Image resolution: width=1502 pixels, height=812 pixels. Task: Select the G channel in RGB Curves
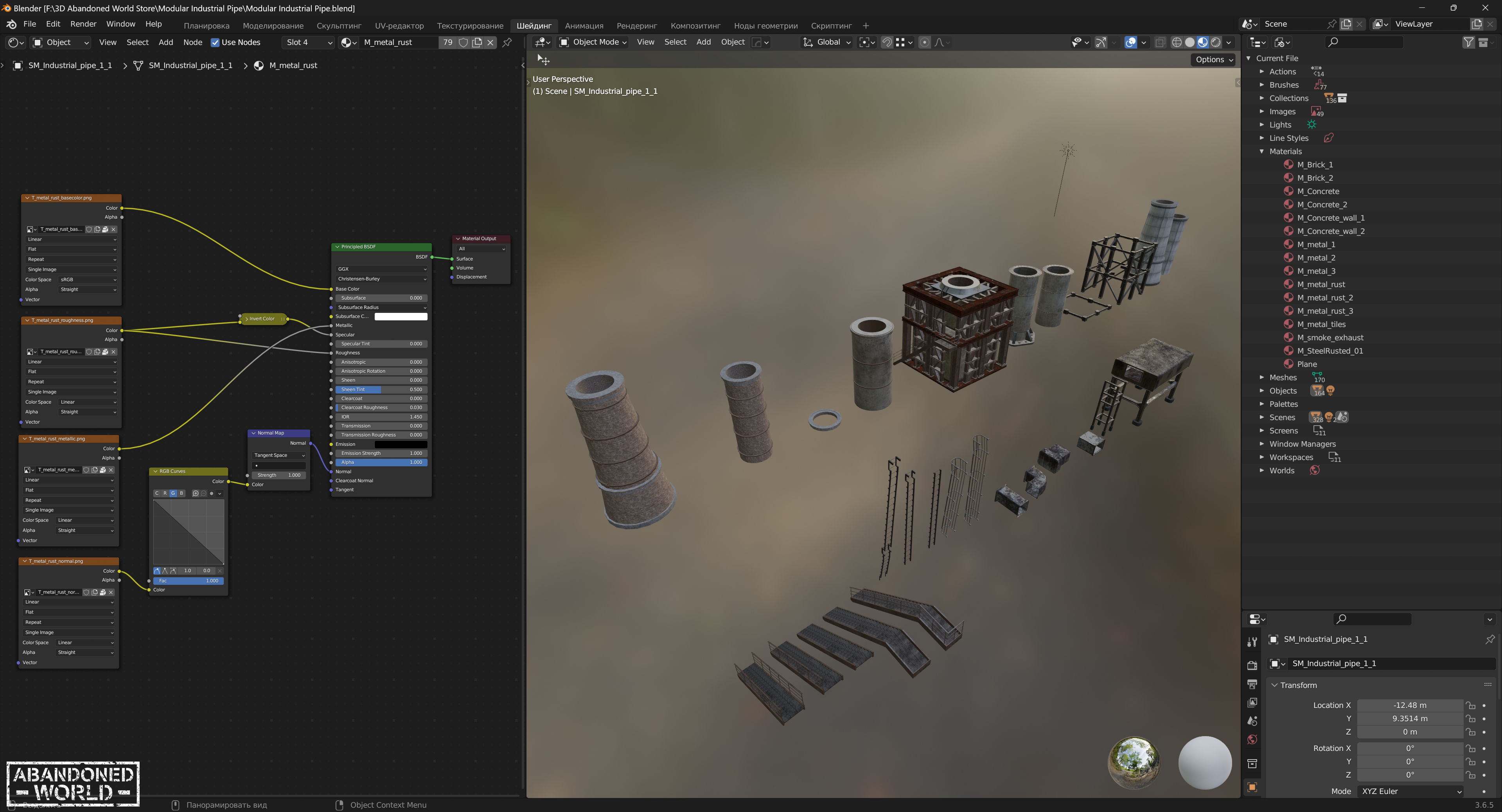coord(173,493)
